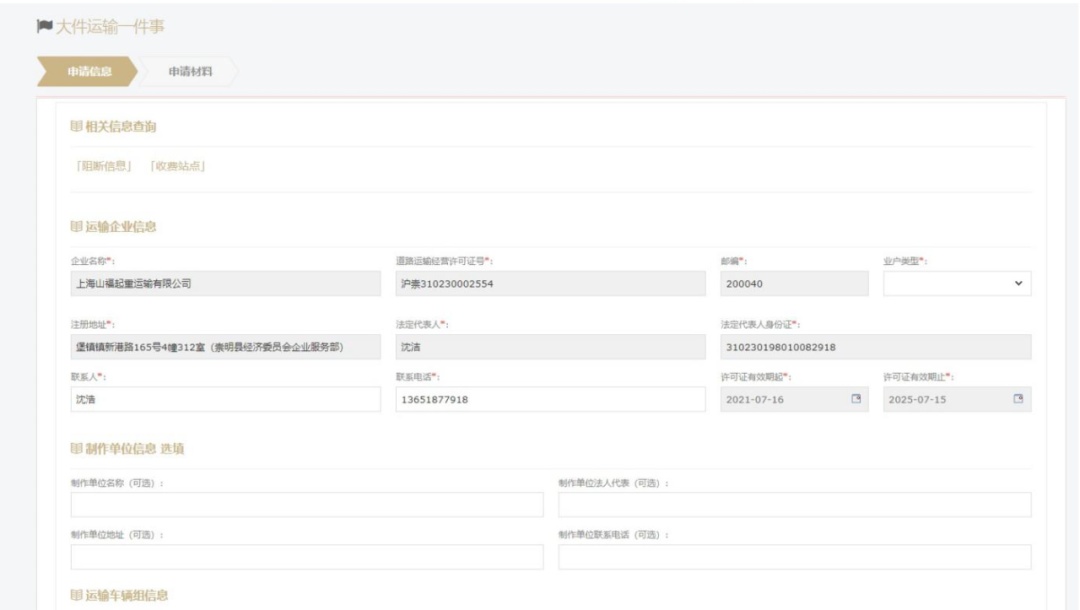Click the 制作单位联系电话 input box
The image size is (1080, 610).
794,557
